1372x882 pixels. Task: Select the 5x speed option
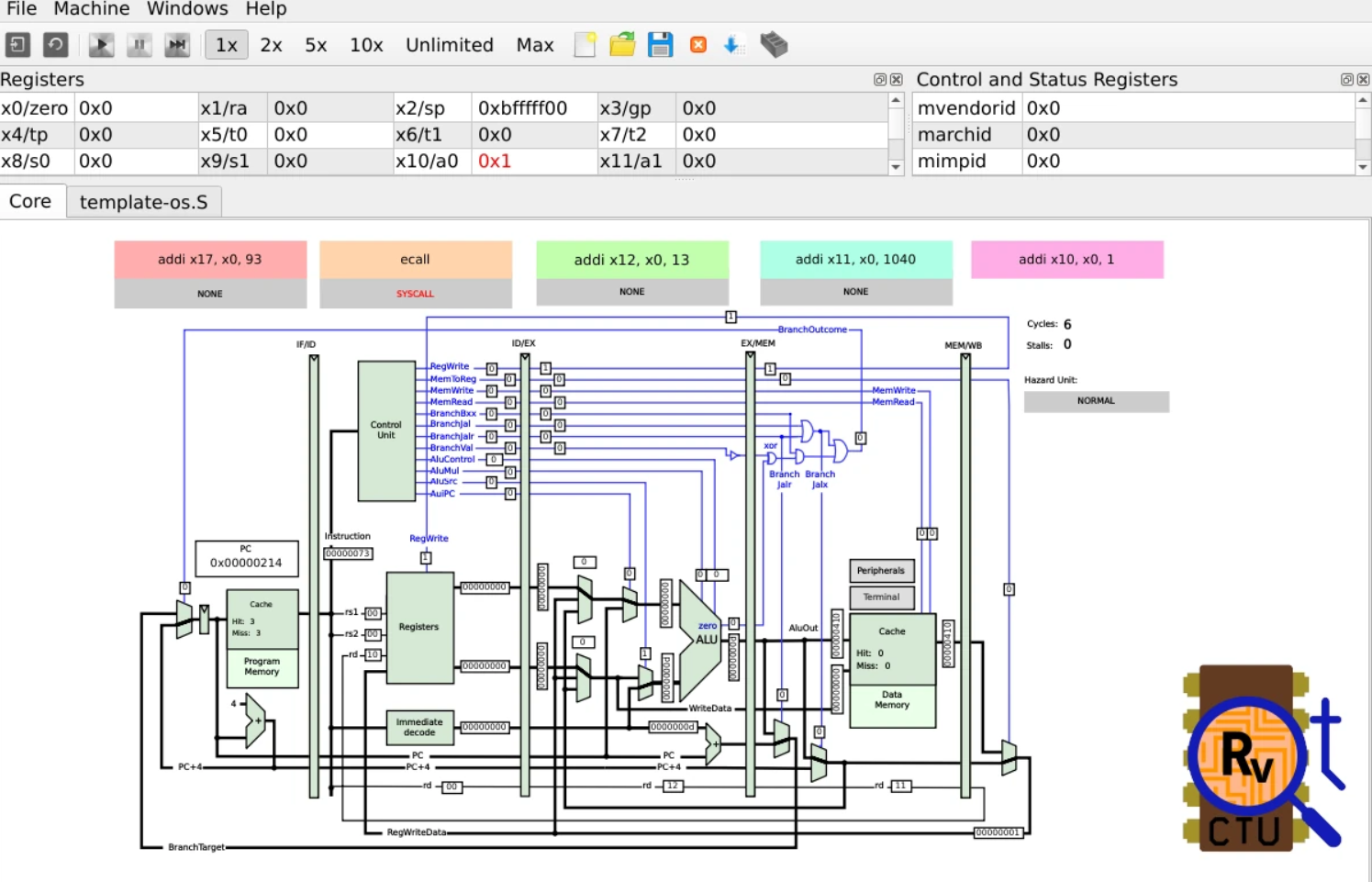click(316, 45)
